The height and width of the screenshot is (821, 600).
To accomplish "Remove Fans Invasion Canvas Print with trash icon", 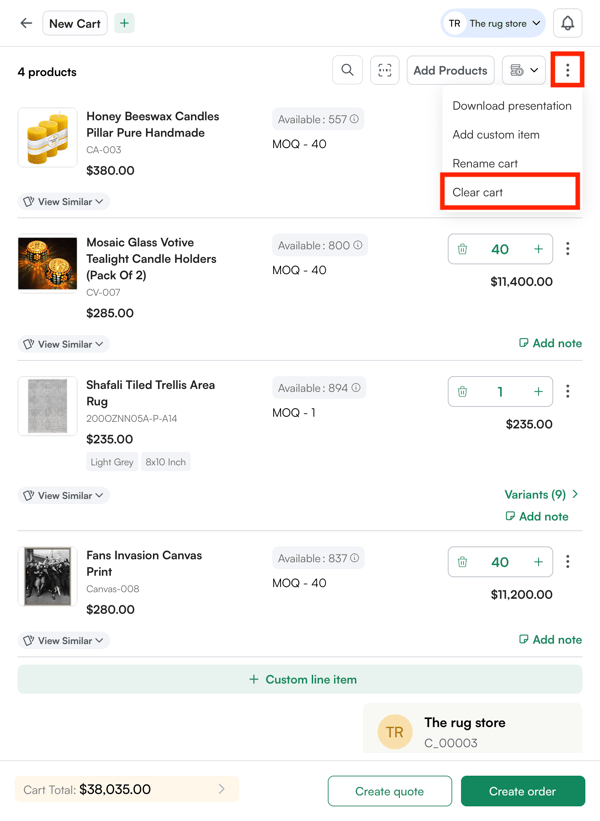I will coord(462,562).
